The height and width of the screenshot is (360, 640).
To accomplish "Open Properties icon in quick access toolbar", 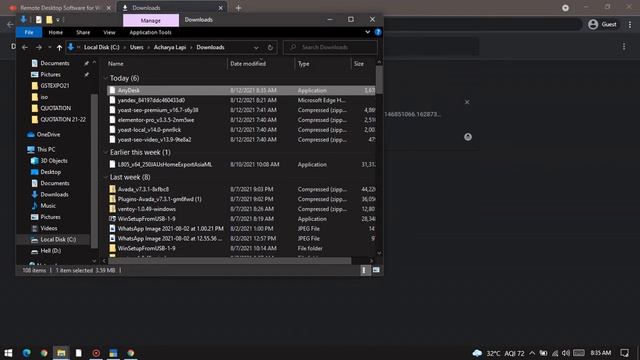I will [x=38, y=20].
